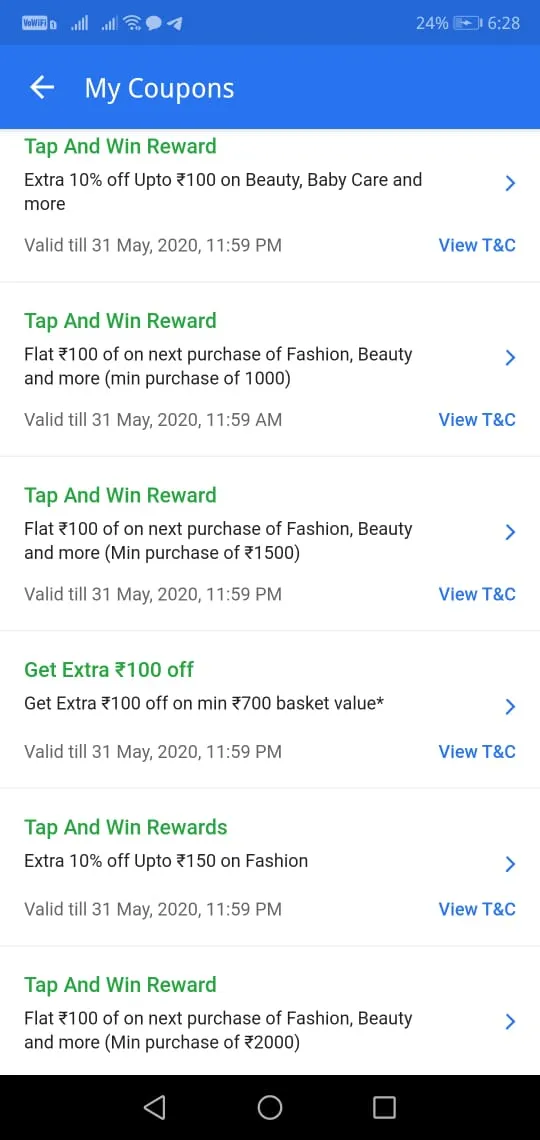Image resolution: width=540 pixels, height=1140 pixels.
Task: View T&C for Get Extra ₹100 off
Action: 477,752
